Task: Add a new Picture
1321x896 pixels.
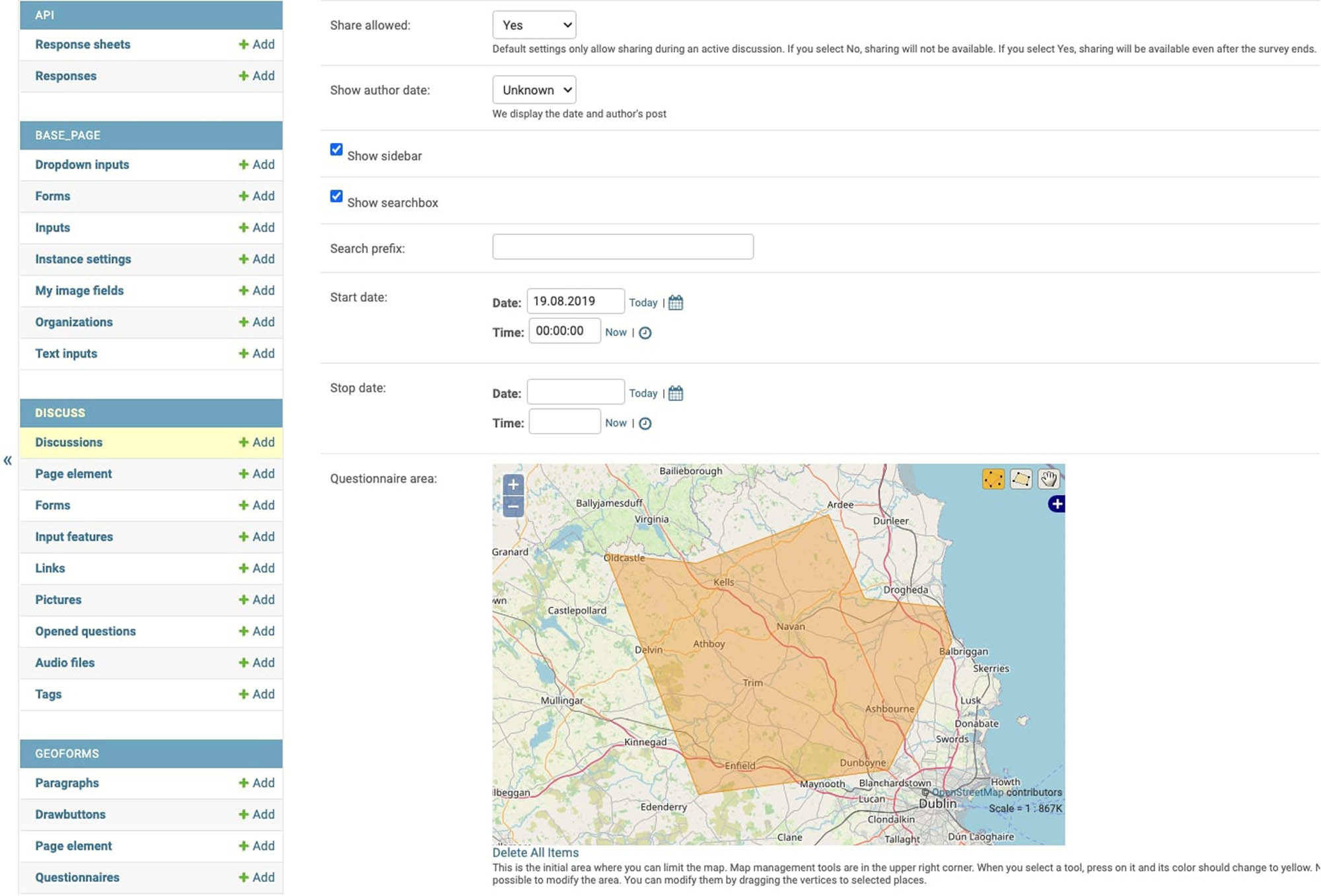Action: click(256, 600)
